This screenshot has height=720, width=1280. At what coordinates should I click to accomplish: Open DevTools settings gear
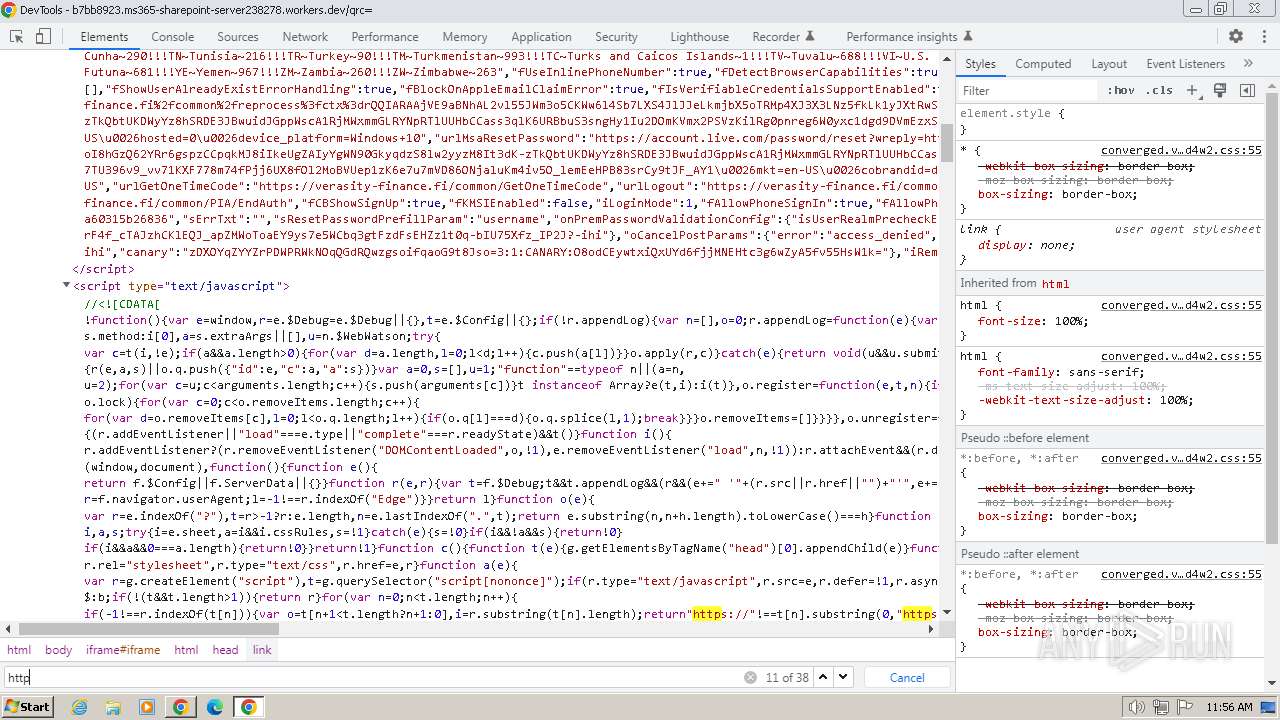click(1236, 36)
